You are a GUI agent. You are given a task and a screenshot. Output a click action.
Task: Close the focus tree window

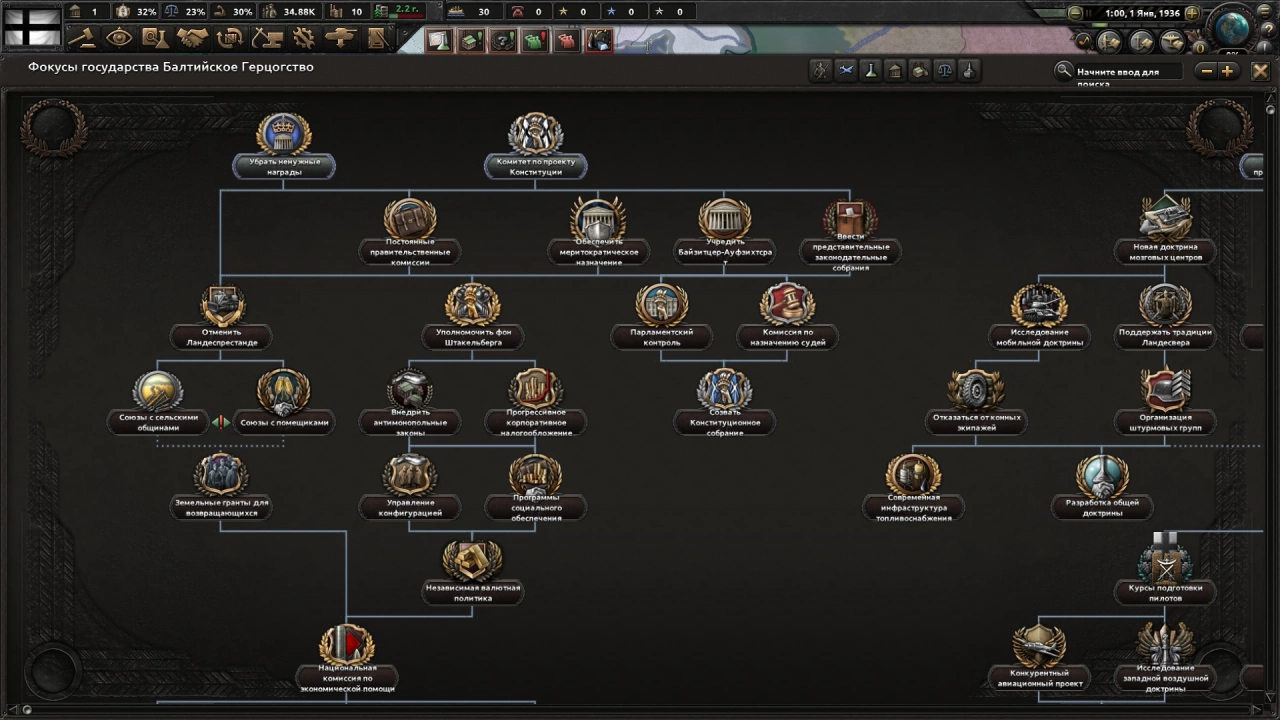(x=1260, y=71)
